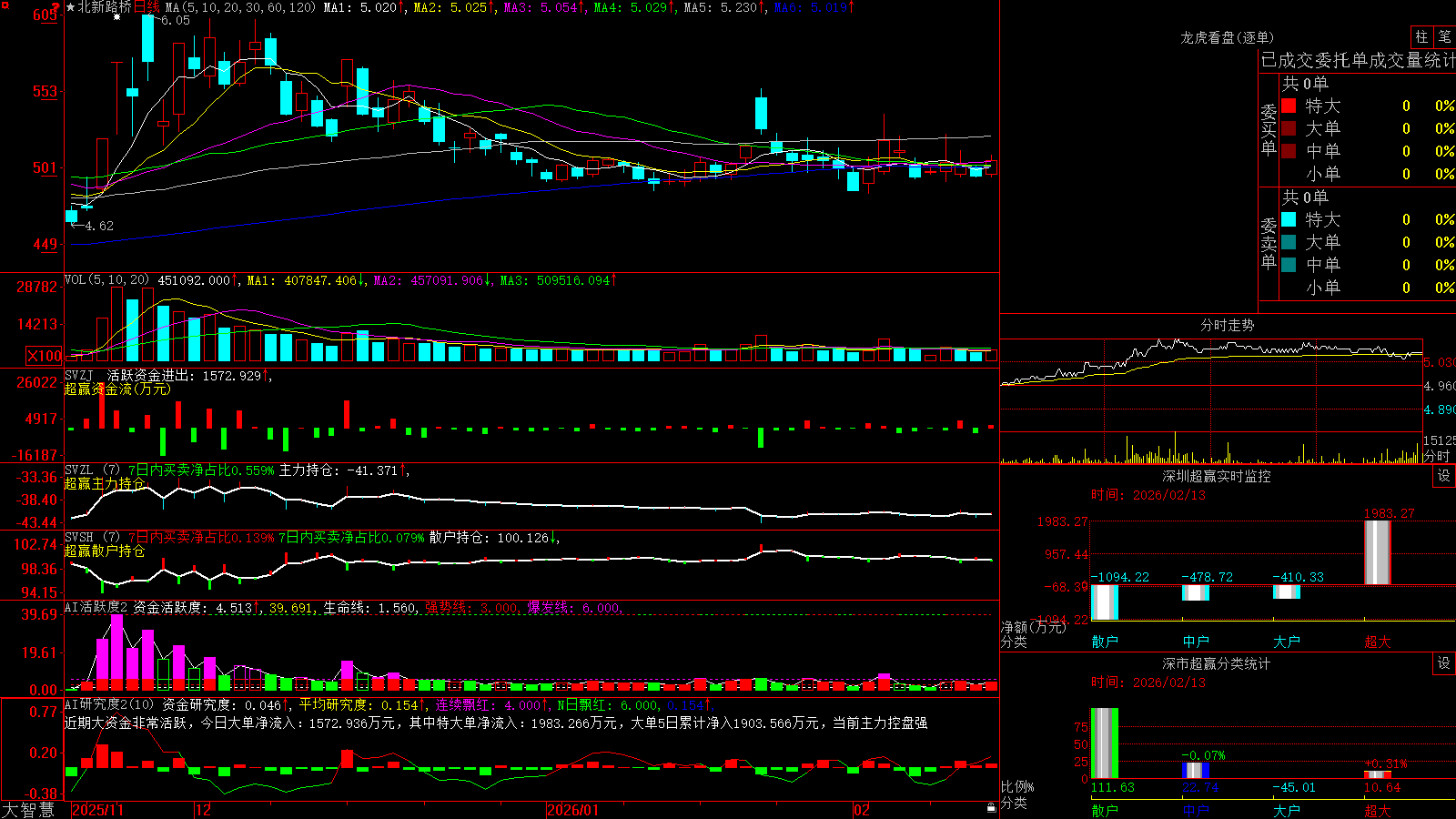Open settings 设 for 深市超赢分类统计
Image resolution: width=1456 pixels, height=819 pixels.
pyautogui.click(x=1444, y=663)
